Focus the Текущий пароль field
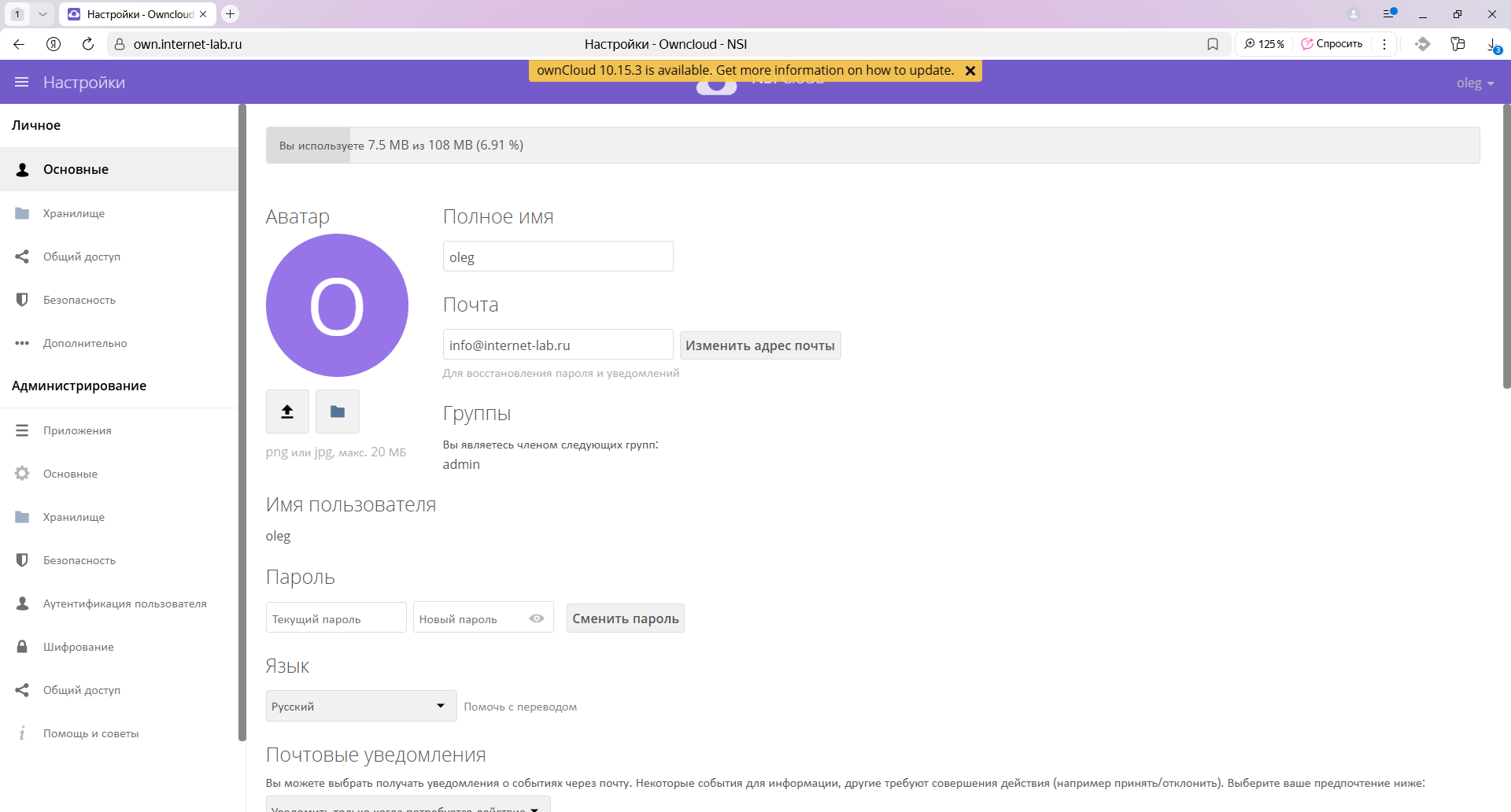The height and width of the screenshot is (812, 1511). [336, 618]
